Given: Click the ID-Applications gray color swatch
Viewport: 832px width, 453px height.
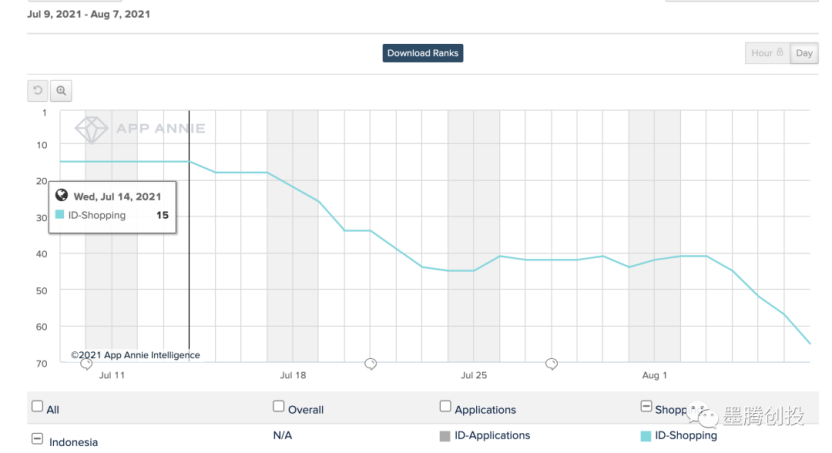Looking at the screenshot, I should (445, 436).
